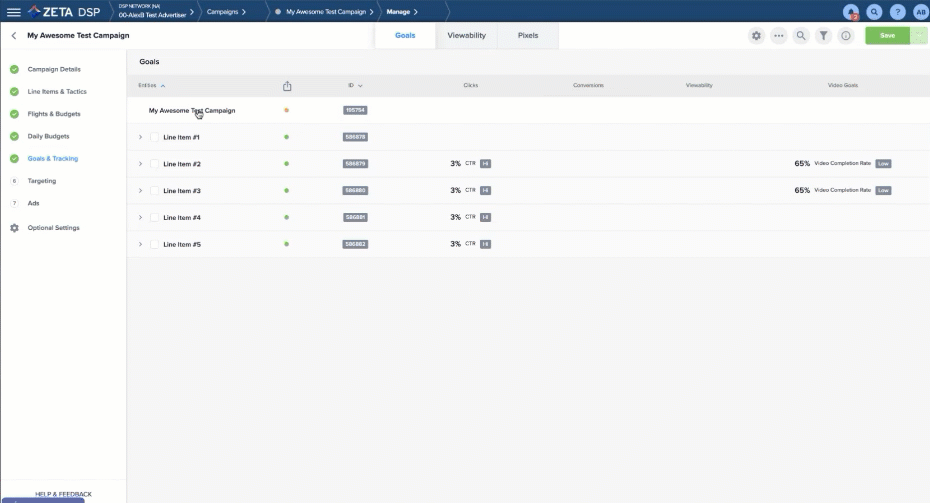930x503 pixels.
Task: Select the Line Item #3 checkbox
Action: [155, 190]
